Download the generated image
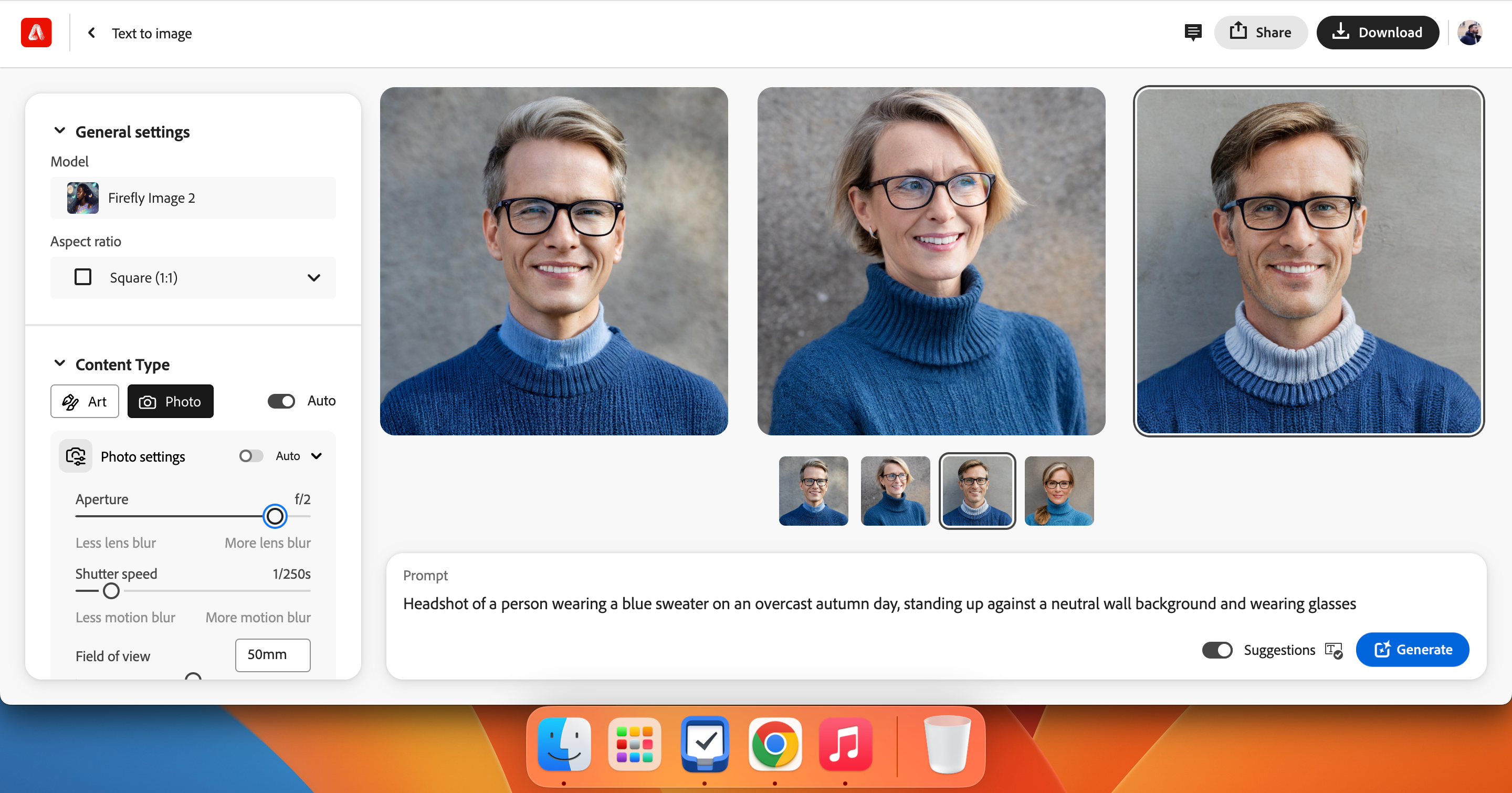Screen dimensions: 1512x793 pyautogui.click(x=1378, y=32)
